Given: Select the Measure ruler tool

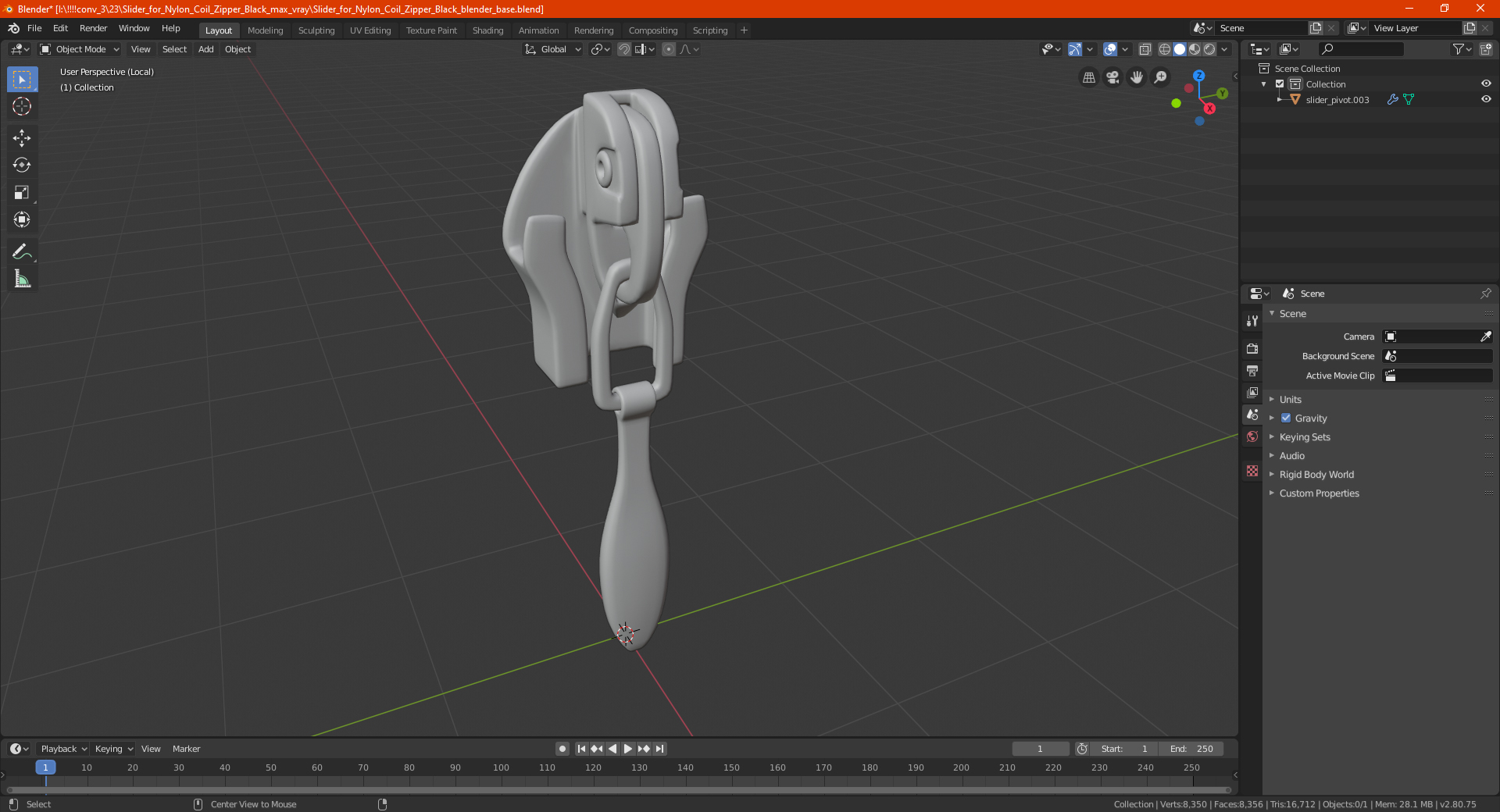Looking at the screenshot, I should coord(22,279).
